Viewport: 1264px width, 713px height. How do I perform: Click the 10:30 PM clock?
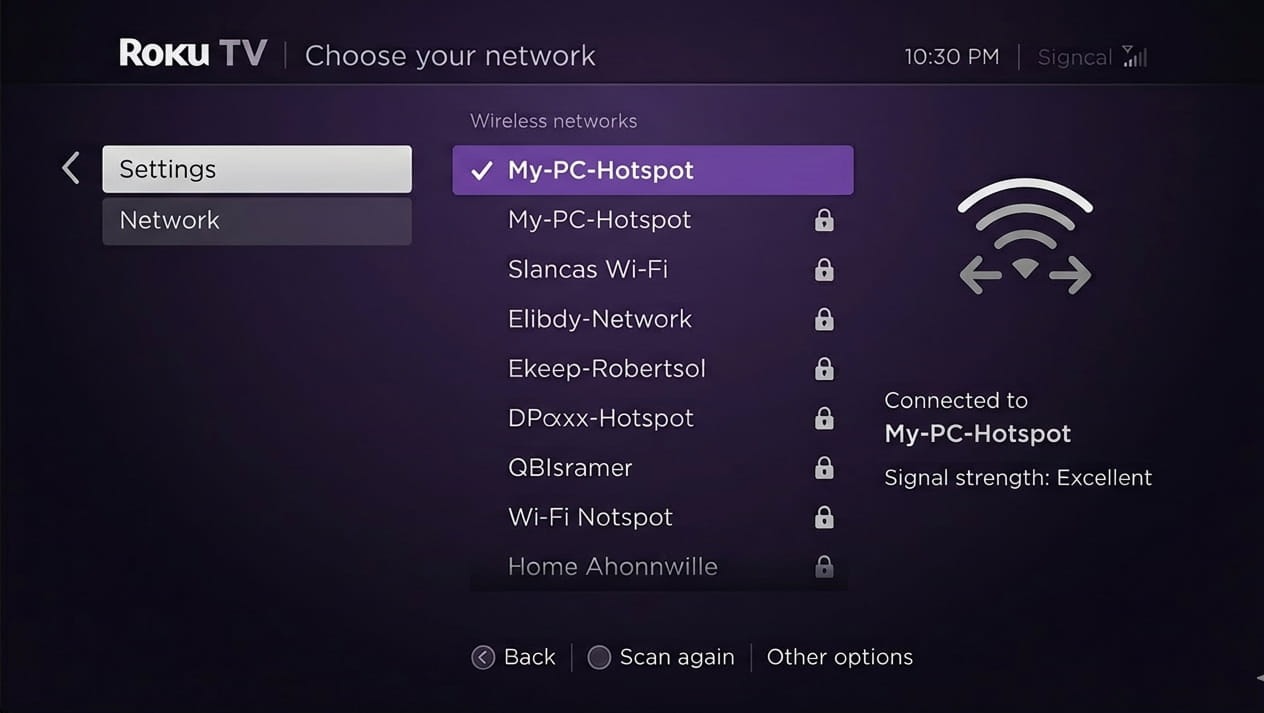(951, 57)
